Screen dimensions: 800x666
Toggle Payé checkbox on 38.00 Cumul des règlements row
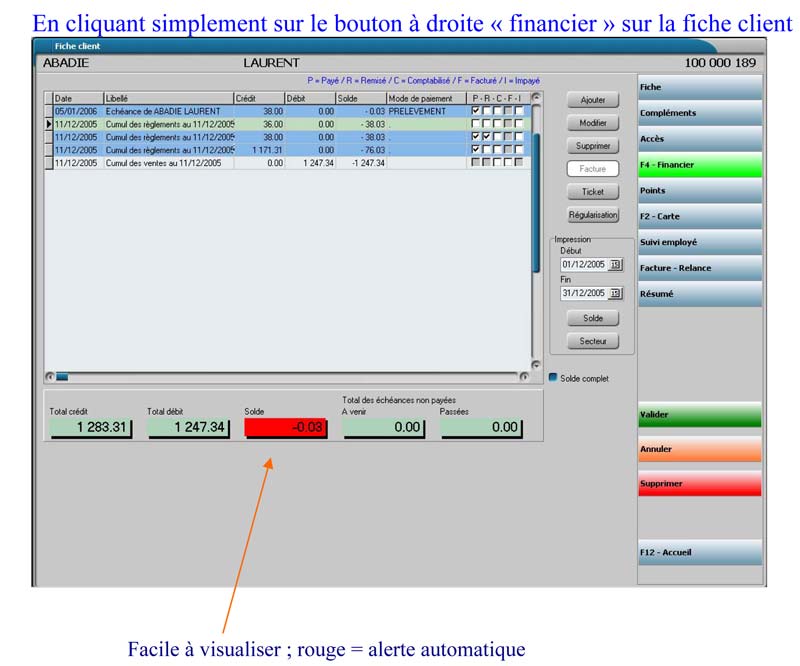(x=476, y=137)
